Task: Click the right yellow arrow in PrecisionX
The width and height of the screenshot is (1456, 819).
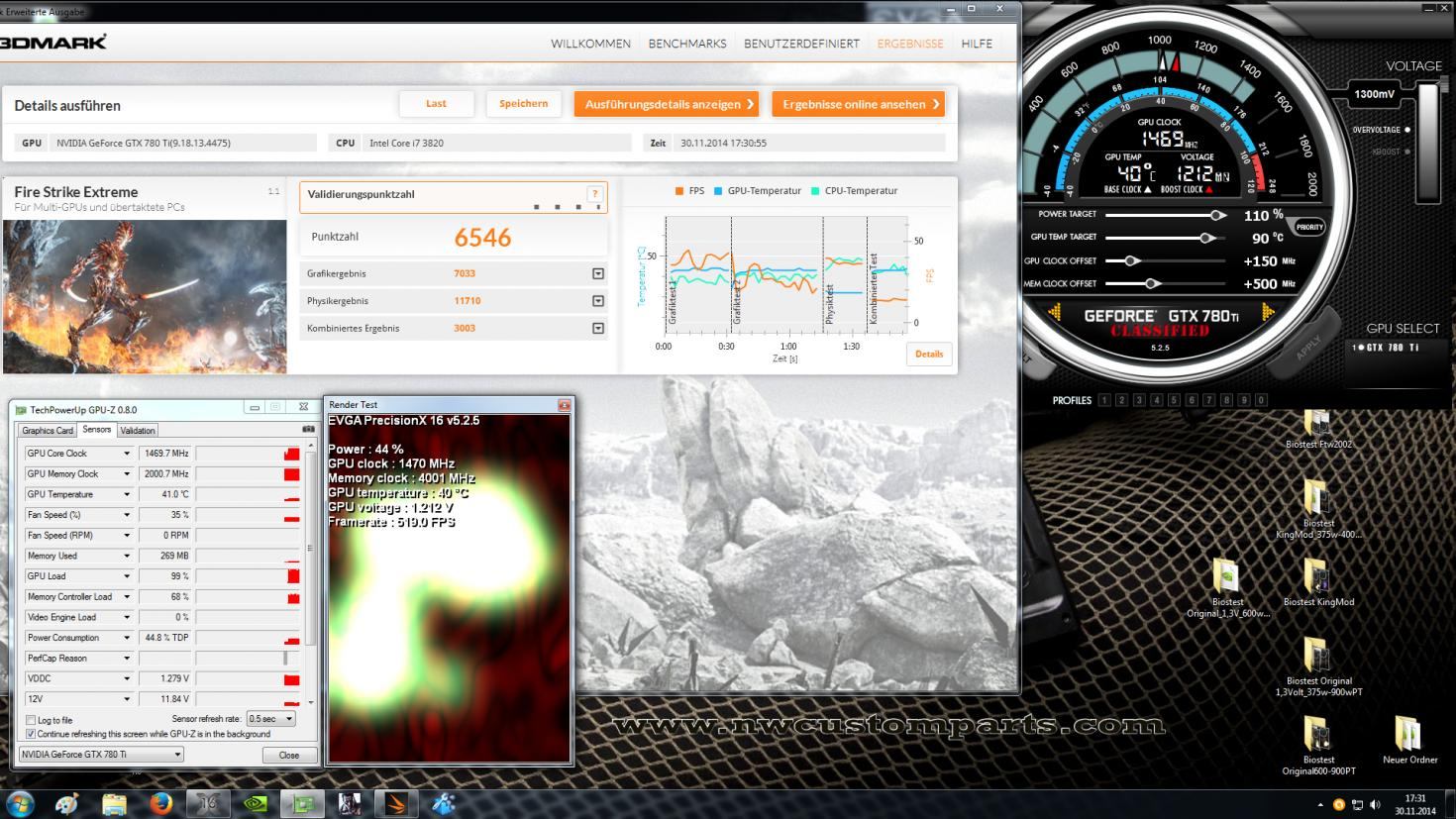Action: 1267,314
